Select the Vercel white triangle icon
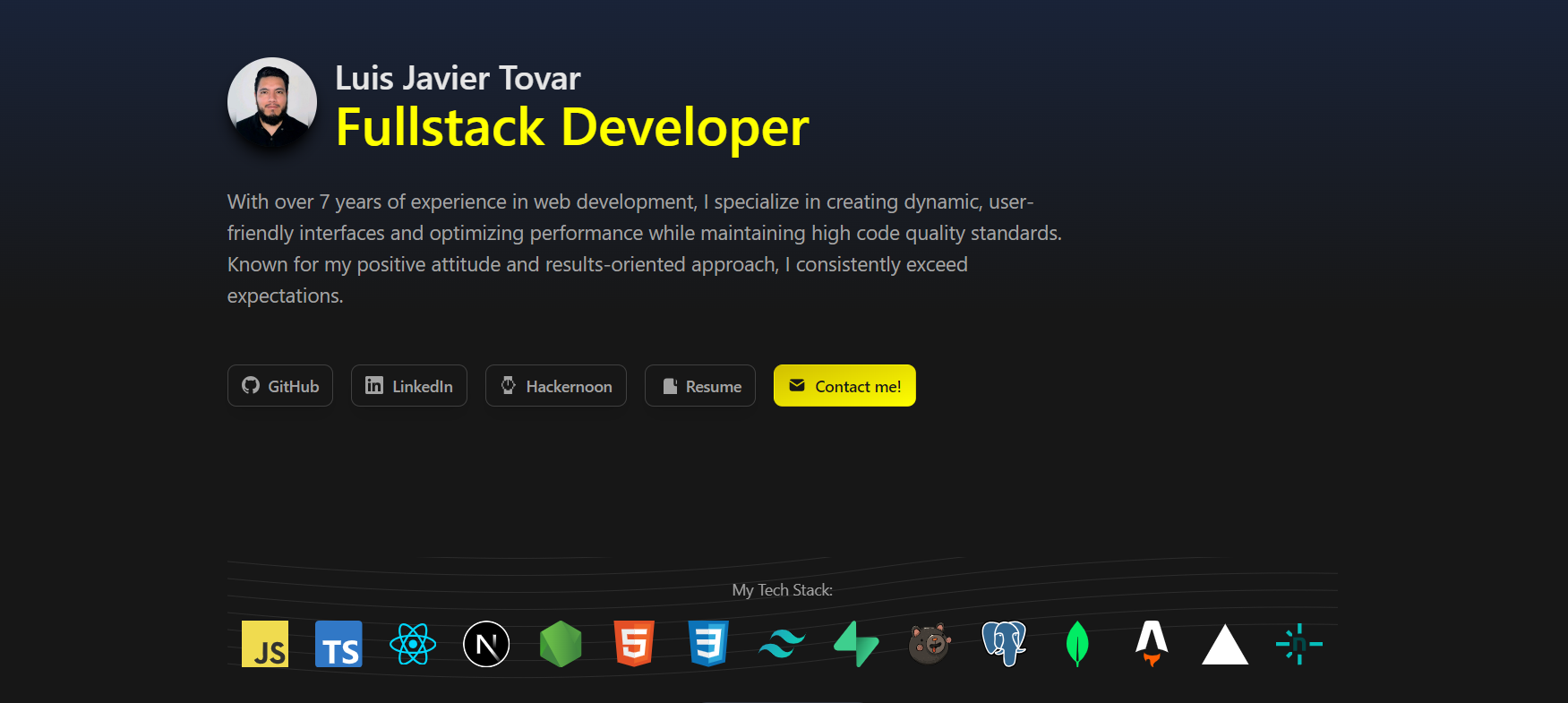The image size is (1568, 703). pos(1225,646)
